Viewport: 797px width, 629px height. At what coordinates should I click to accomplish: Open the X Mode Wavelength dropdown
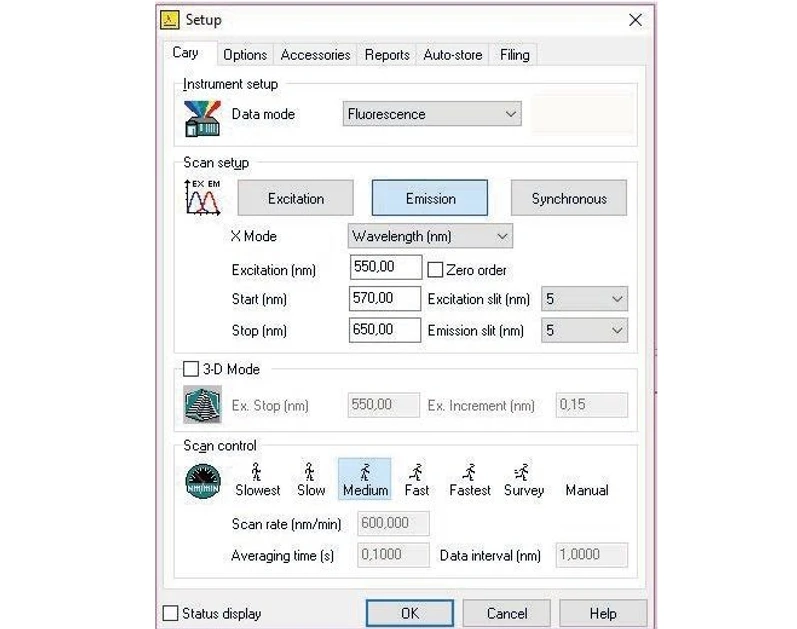[x=430, y=236]
